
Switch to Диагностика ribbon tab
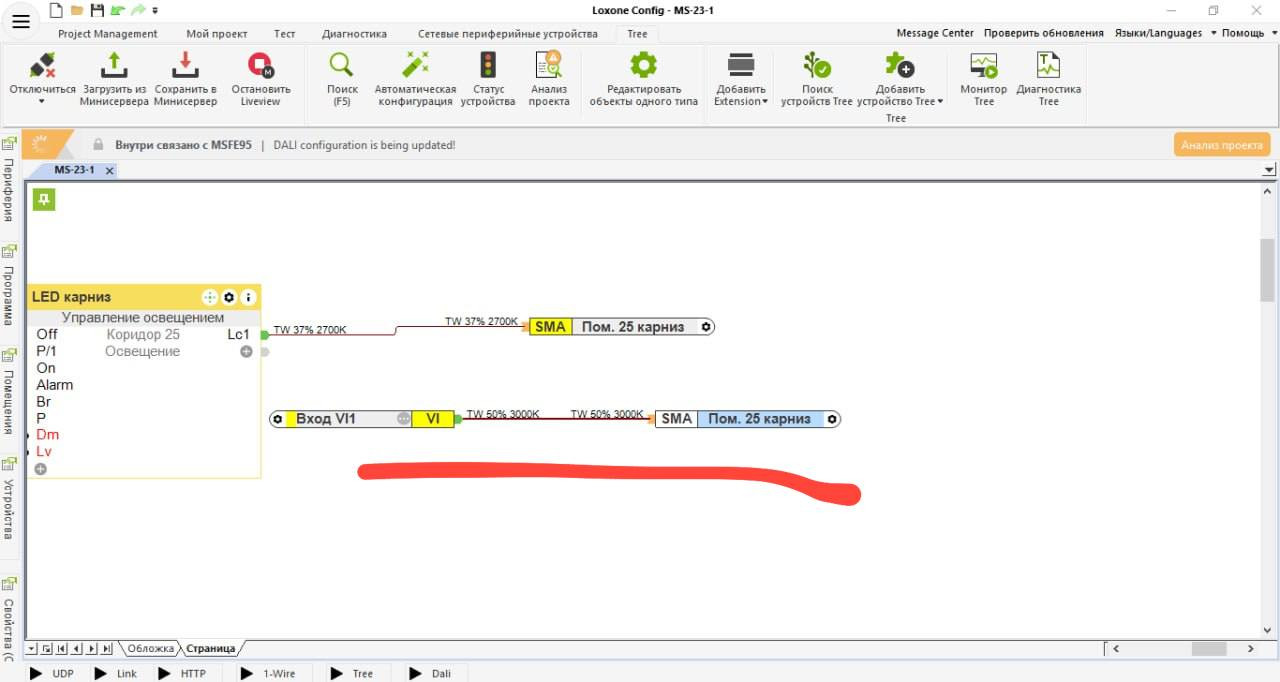tap(354, 34)
